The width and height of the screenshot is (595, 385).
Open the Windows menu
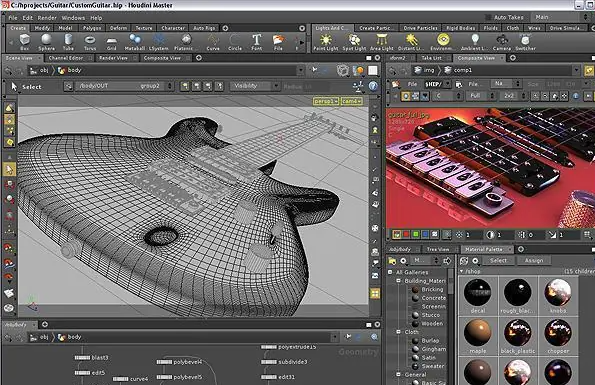(73, 18)
